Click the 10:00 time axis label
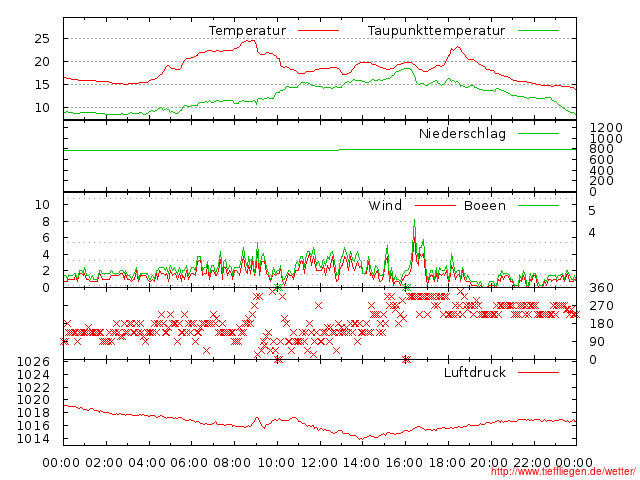 click(x=277, y=463)
